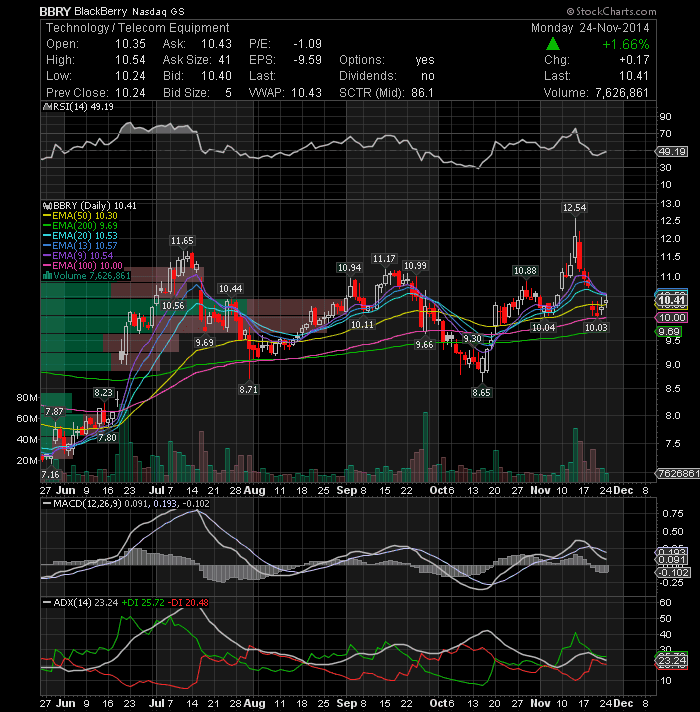Click the BBRY (Daily) 10.41 chart label
The width and height of the screenshot is (700, 712).
coord(94,206)
